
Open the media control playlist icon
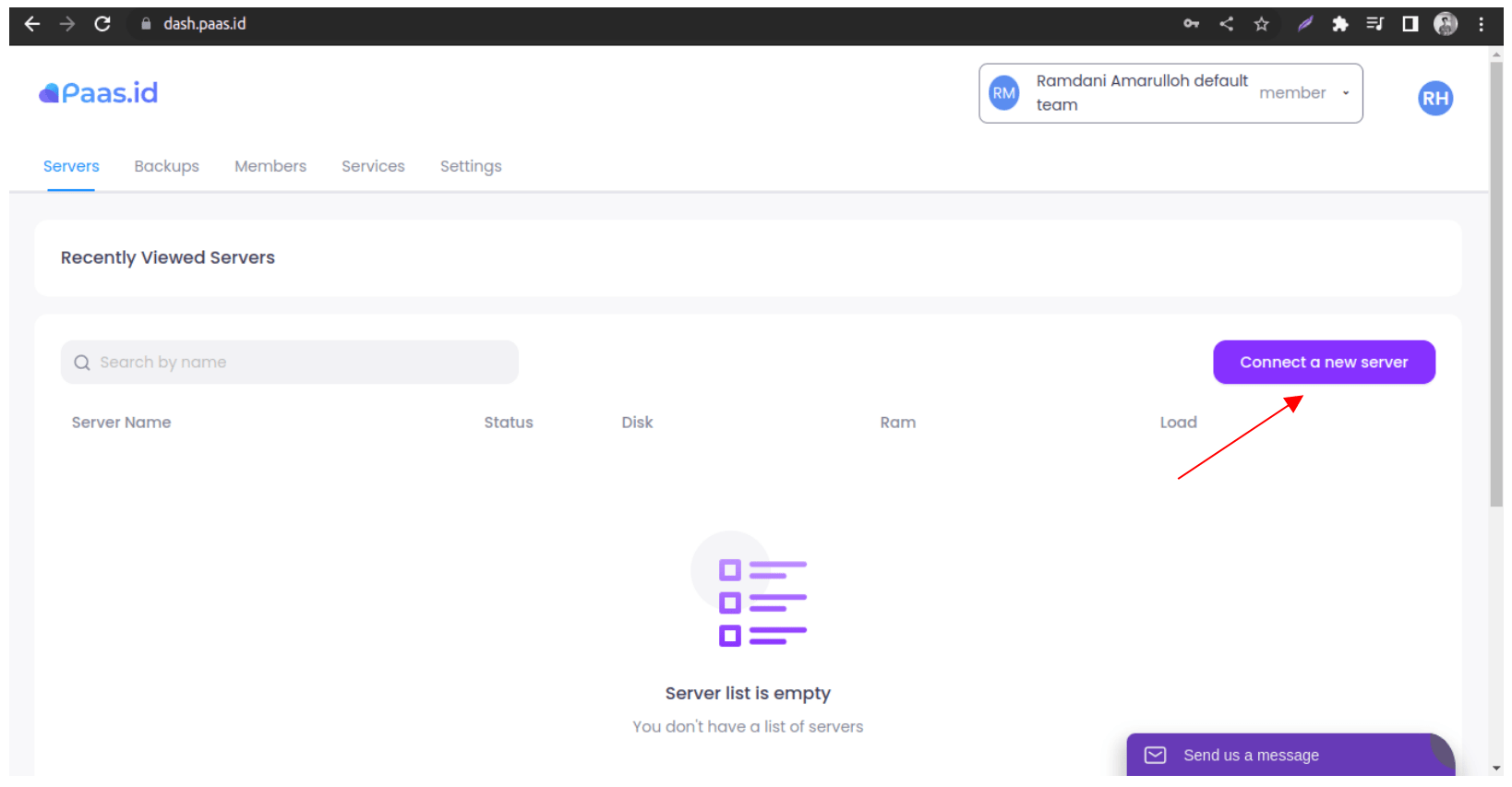point(1374,24)
